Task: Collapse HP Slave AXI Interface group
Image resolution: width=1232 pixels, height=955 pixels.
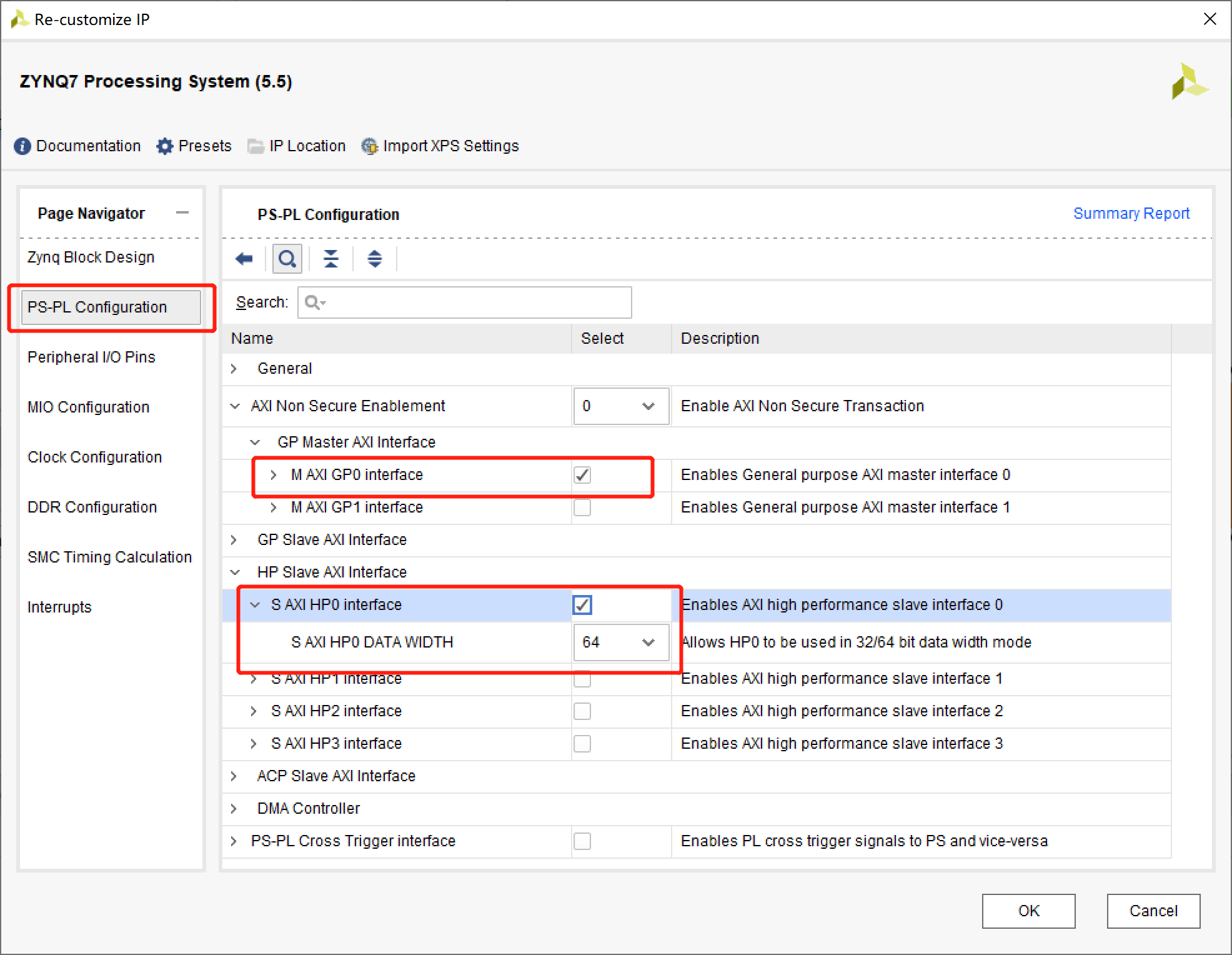Action: point(235,572)
